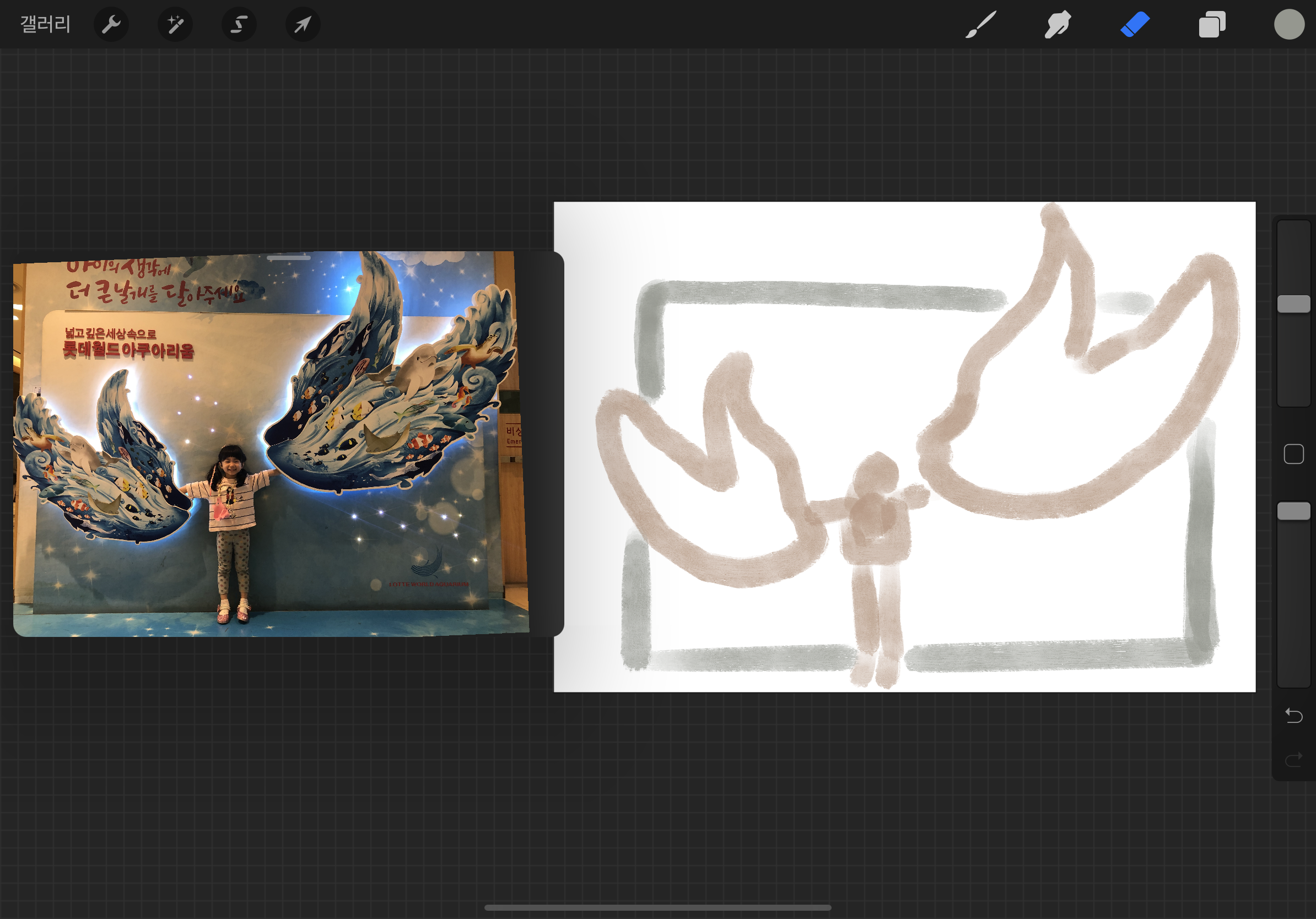
Task: Activate the Transform arrow tool
Action: point(303,25)
